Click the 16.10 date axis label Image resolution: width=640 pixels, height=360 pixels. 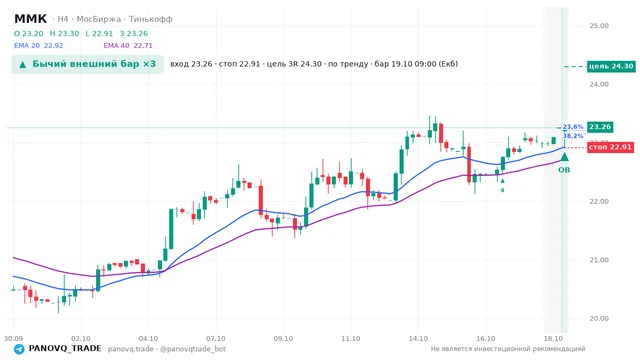(x=485, y=339)
